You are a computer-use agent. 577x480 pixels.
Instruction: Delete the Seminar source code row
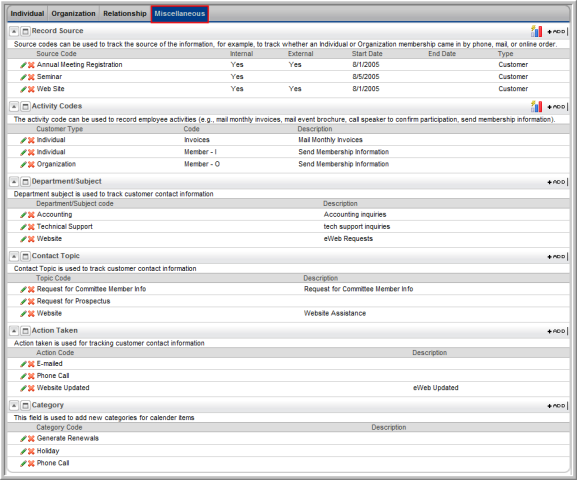(x=31, y=77)
